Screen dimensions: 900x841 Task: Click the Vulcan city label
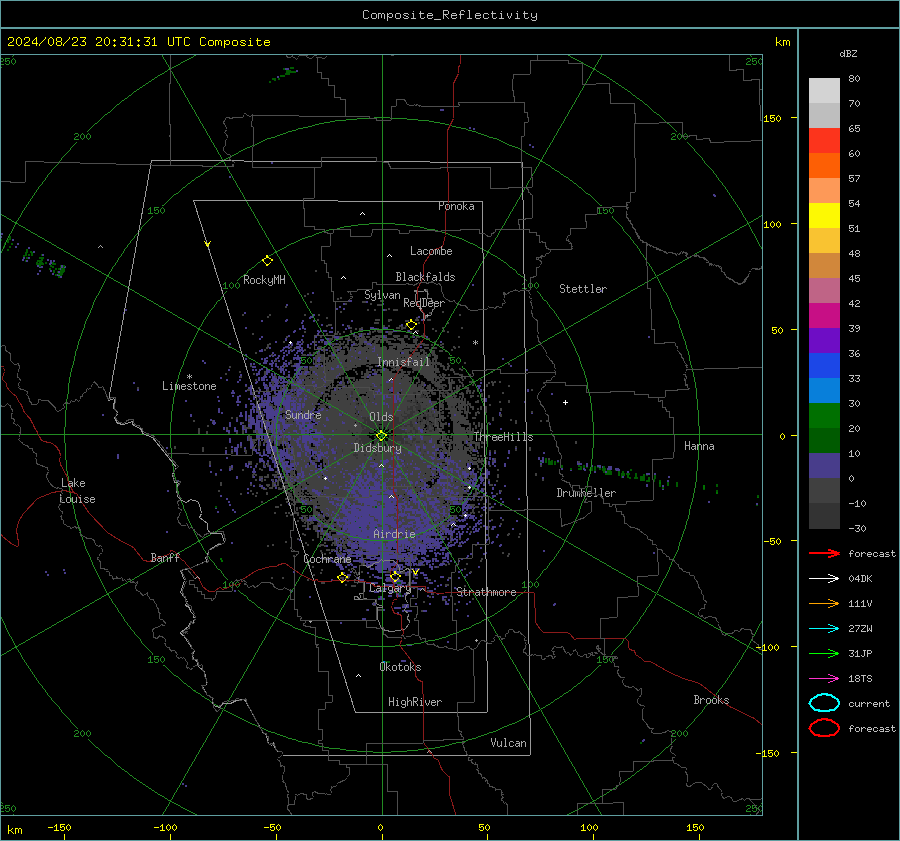click(x=508, y=743)
